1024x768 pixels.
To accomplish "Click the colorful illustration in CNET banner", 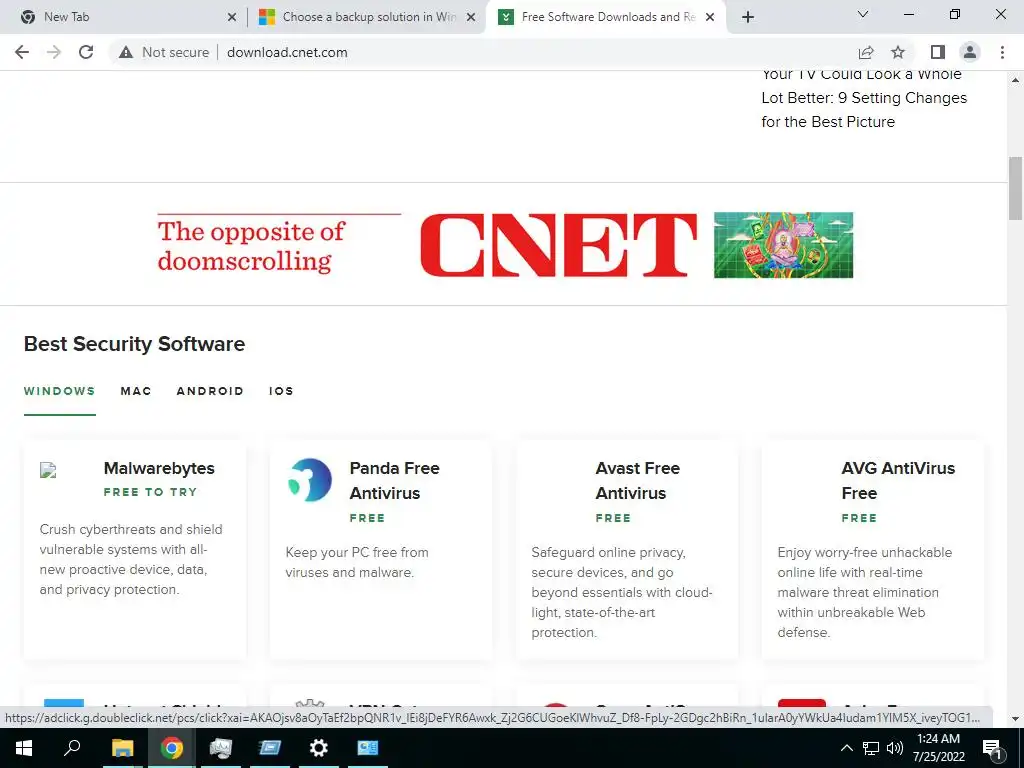I will pos(783,245).
